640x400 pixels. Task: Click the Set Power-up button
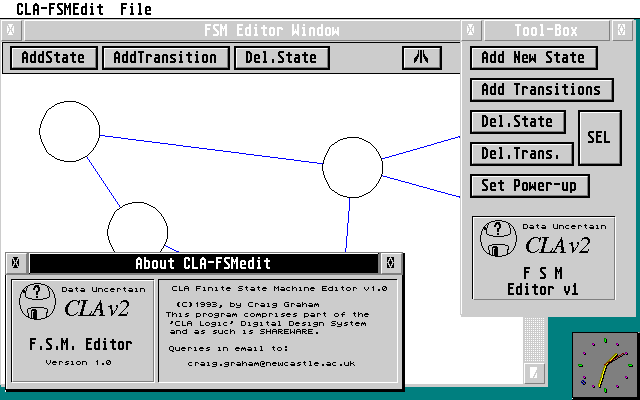click(x=529, y=186)
